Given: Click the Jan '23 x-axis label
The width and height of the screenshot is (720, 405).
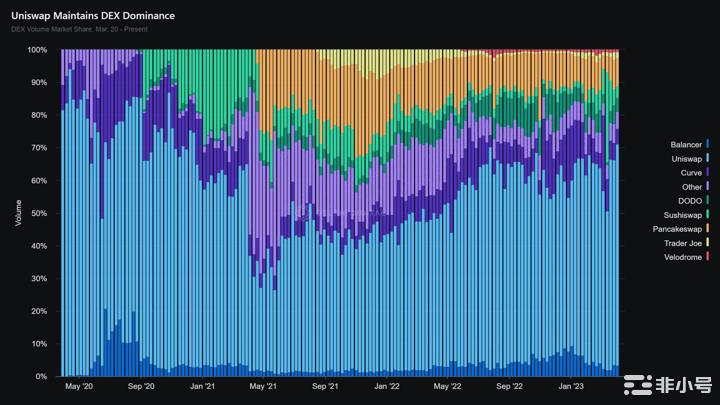Looking at the screenshot, I should 571,386.
